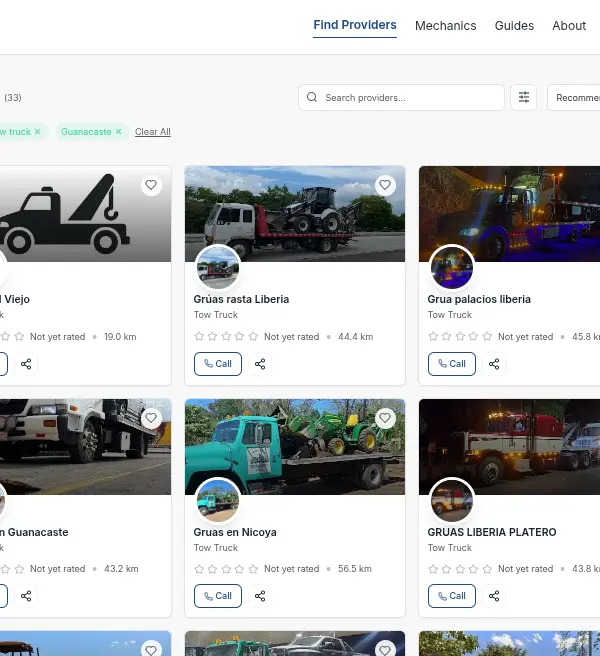Open Gruas en Nicoya cover photo
This screenshot has height=656, width=600.
tap(295, 447)
